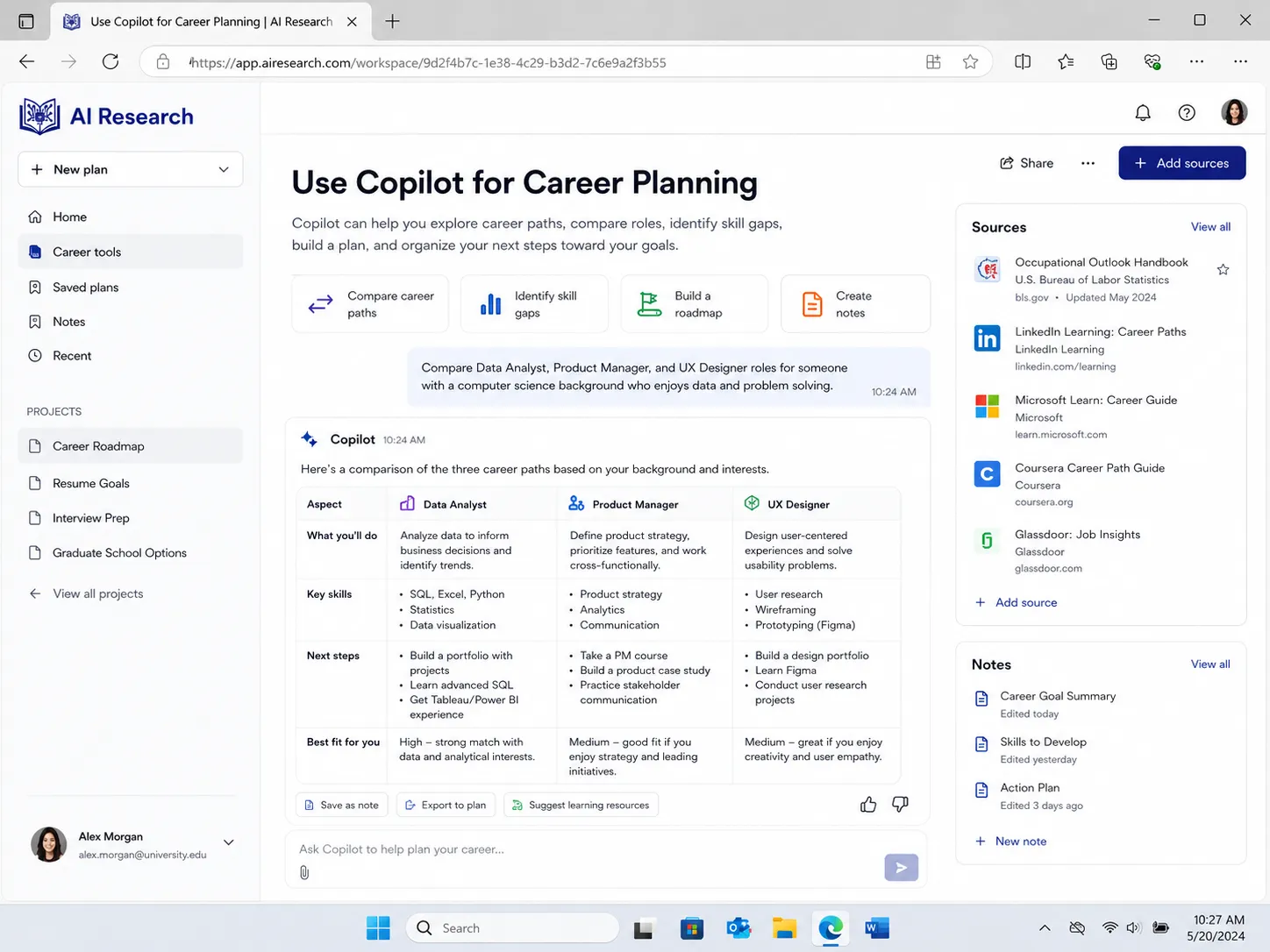1270x952 pixels.
Task: Open browser split screen icon
Action: pyautogui.click(x=1023, y=61)
